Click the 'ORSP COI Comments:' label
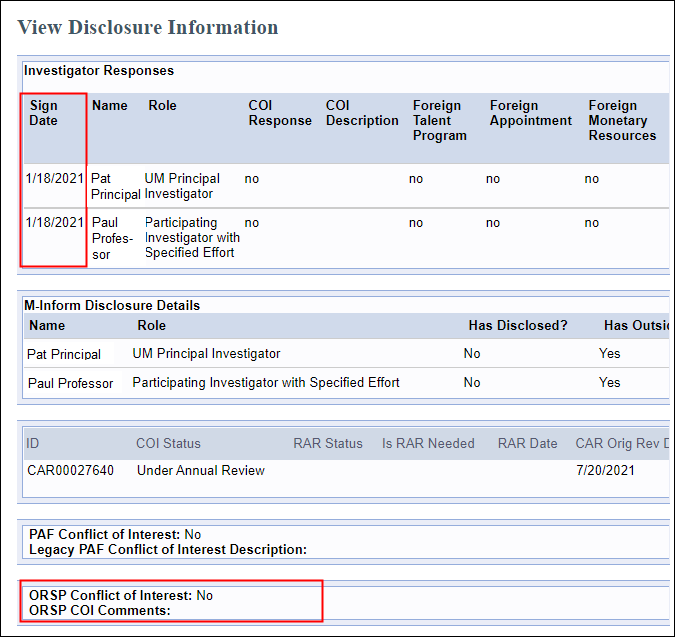 (100, 611)
